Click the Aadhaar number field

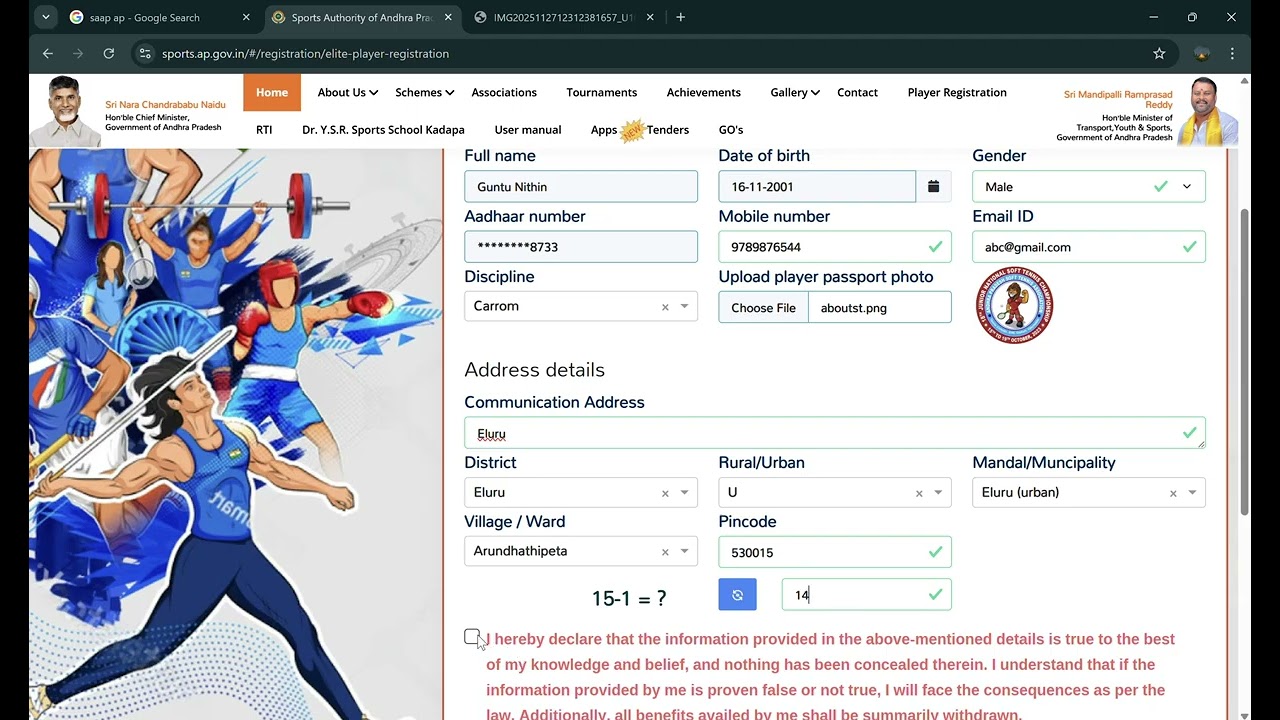pos(581,247)
